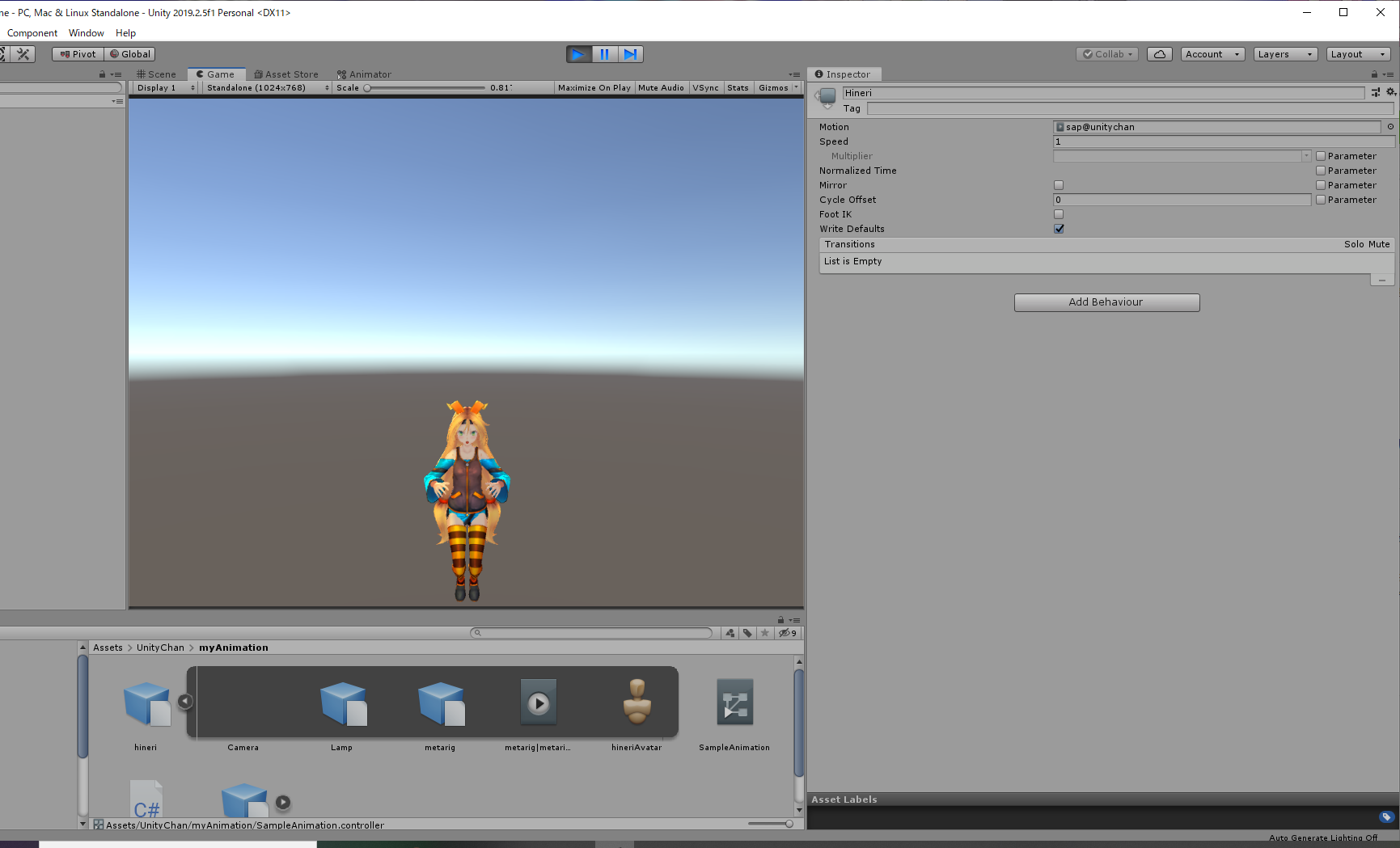This screenshot has height=848, width=1400.
Task: Toggle Mute Audio in Game view
Action: pyautogui.click(x=661, y=88)
